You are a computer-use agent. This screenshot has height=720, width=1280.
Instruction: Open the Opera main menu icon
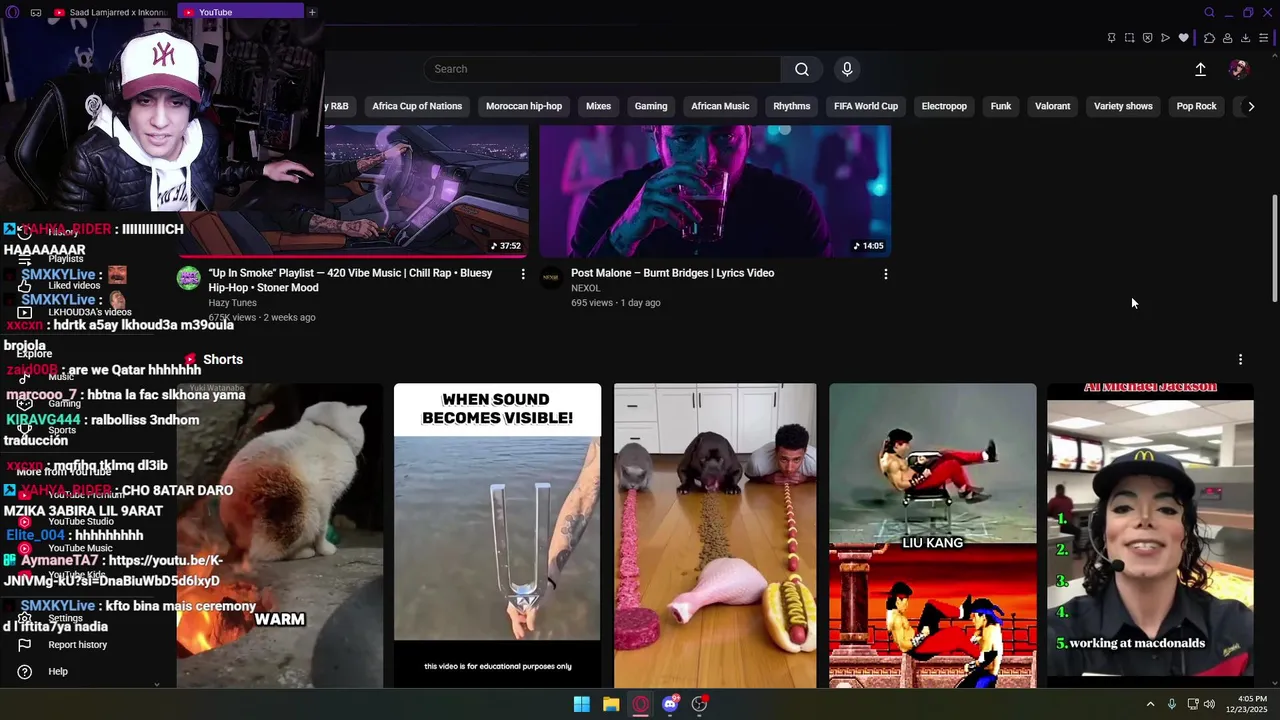(x=13, y=12)
